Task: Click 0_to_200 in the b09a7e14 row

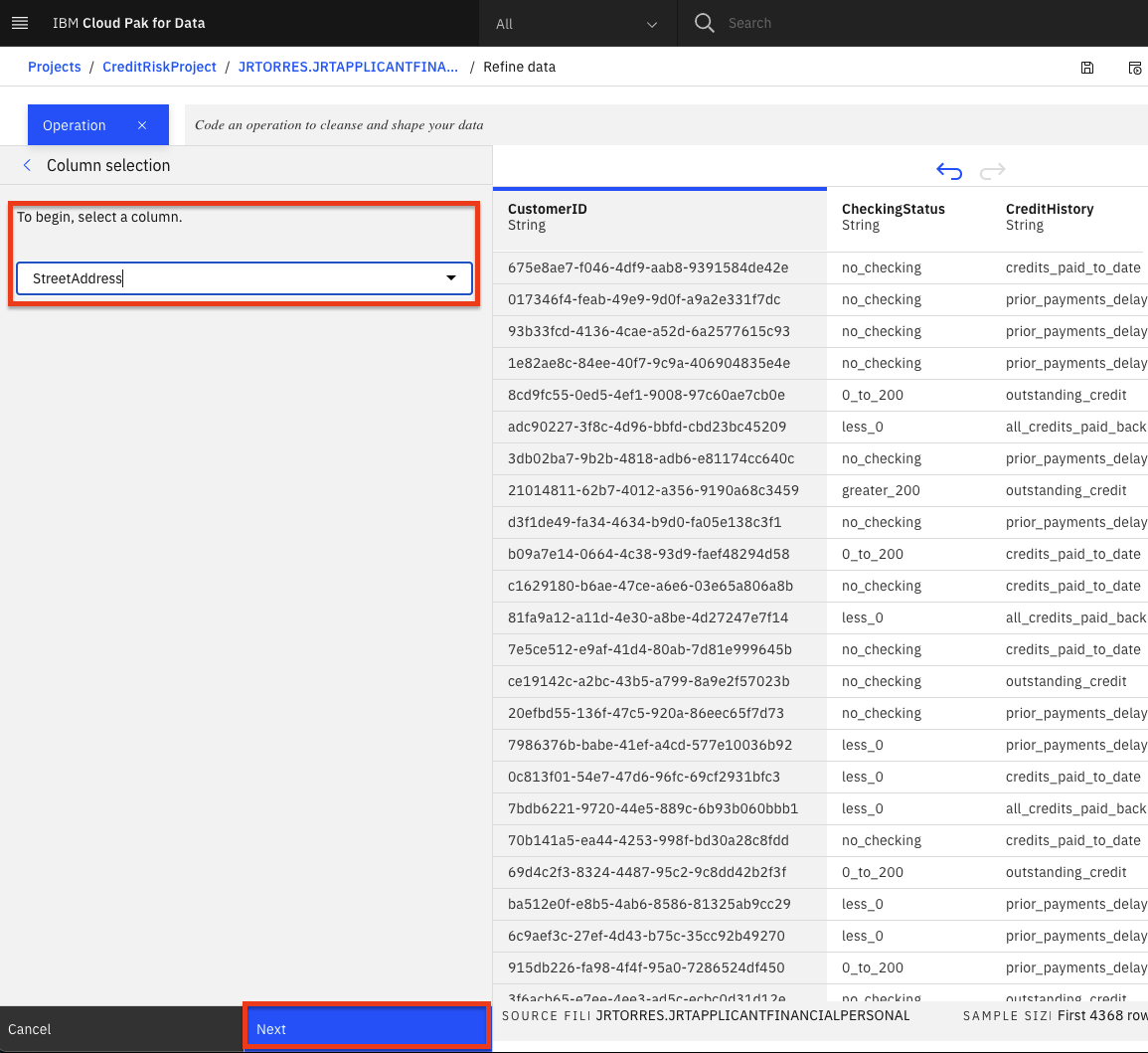Action: pyautogui.click(x=872, y=554)
